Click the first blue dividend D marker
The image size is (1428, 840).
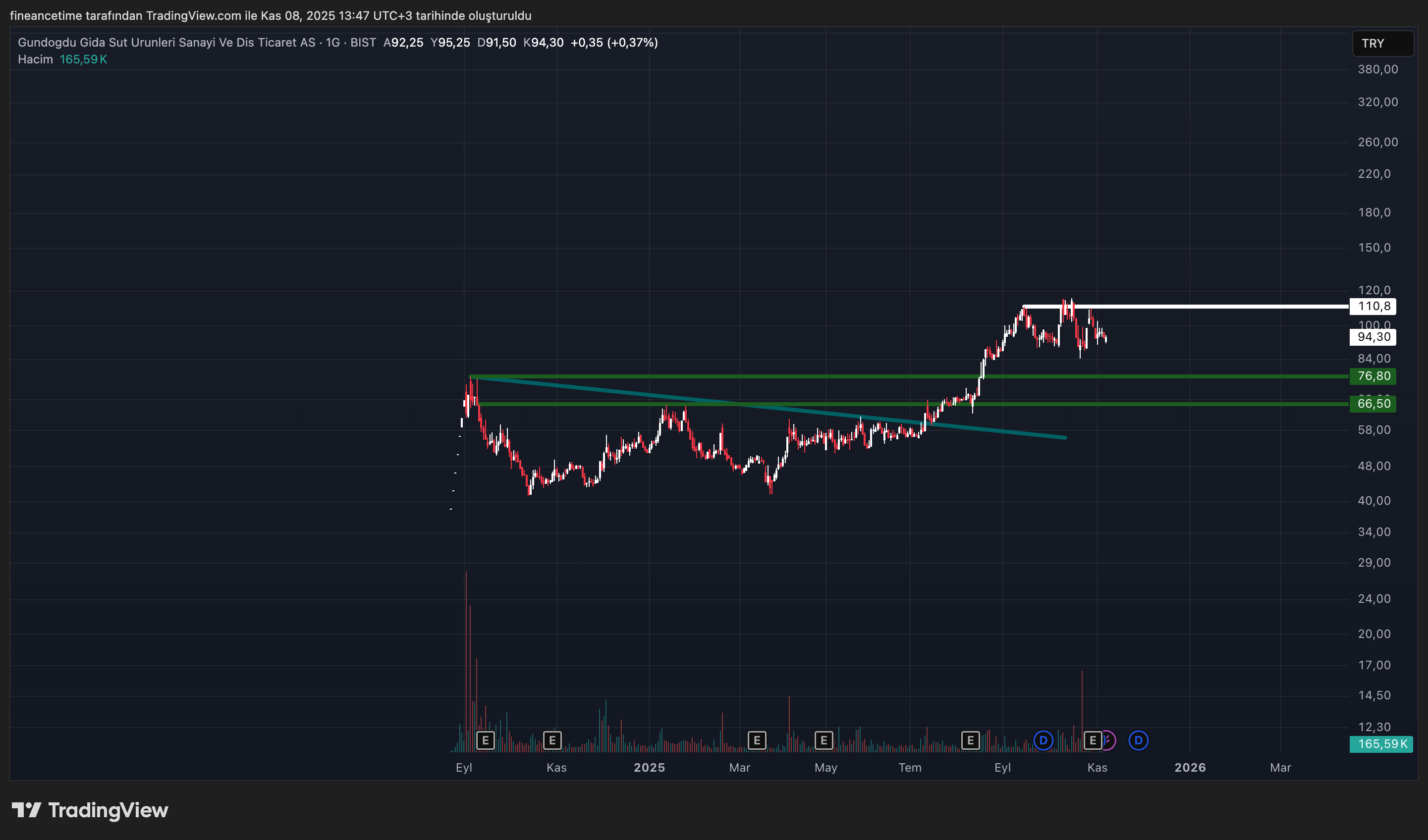click(x=1043, y=740)
